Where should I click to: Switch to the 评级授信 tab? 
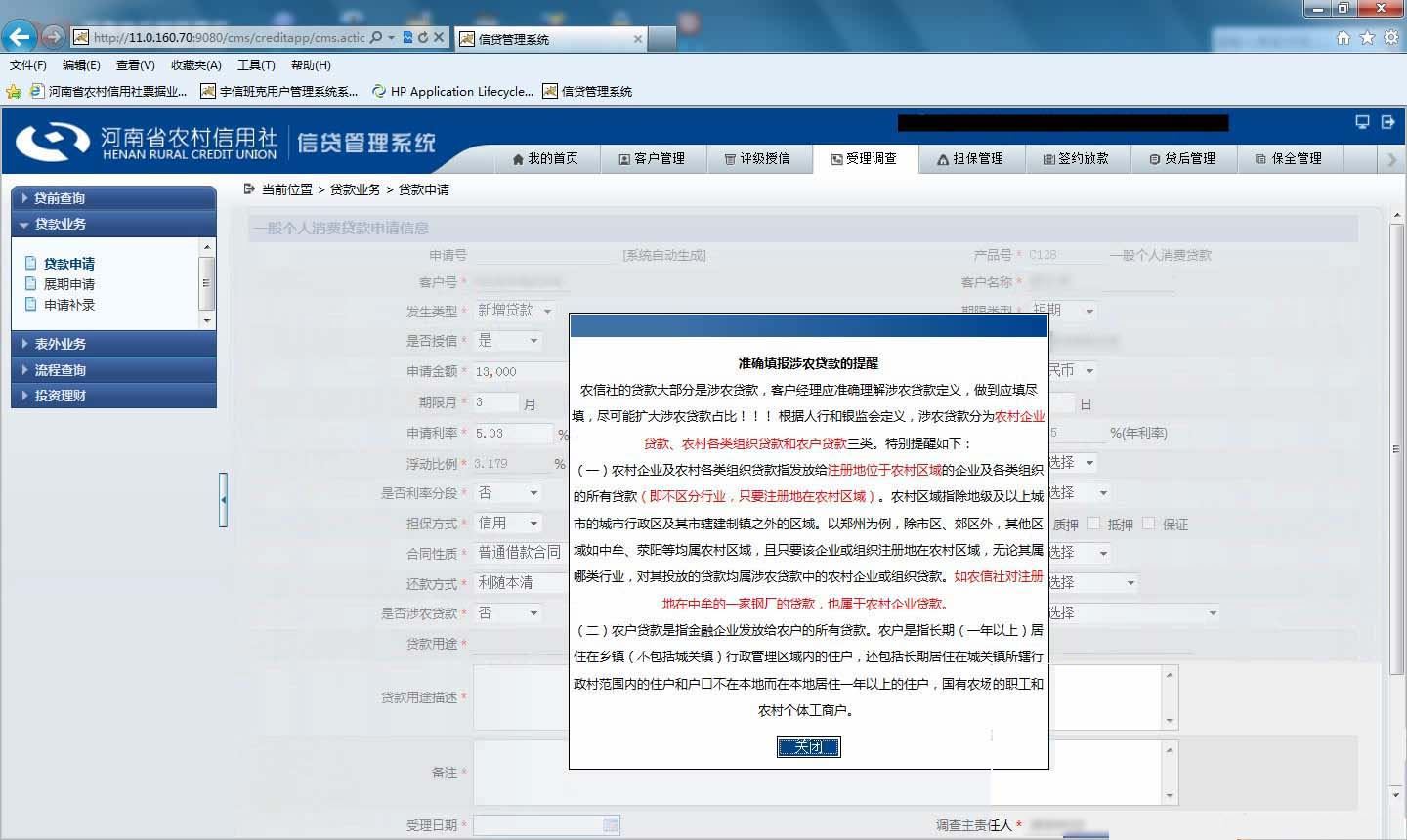(757, 158)
